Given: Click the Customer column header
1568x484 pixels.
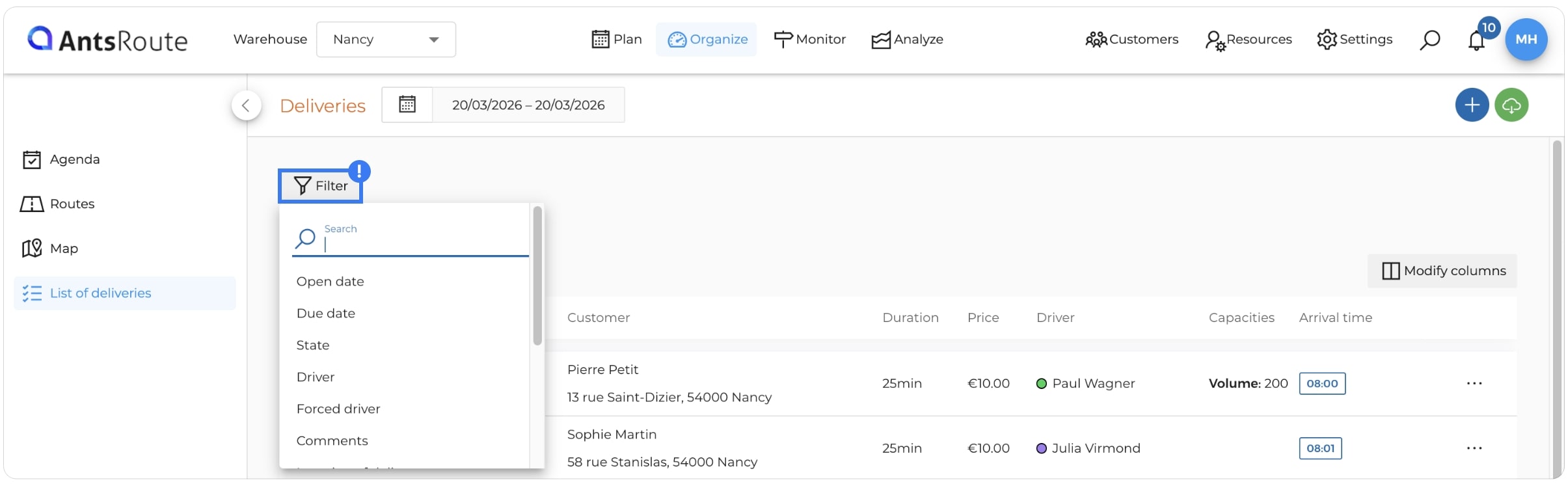Looking at the screenshot, I should tap(599, 317).
